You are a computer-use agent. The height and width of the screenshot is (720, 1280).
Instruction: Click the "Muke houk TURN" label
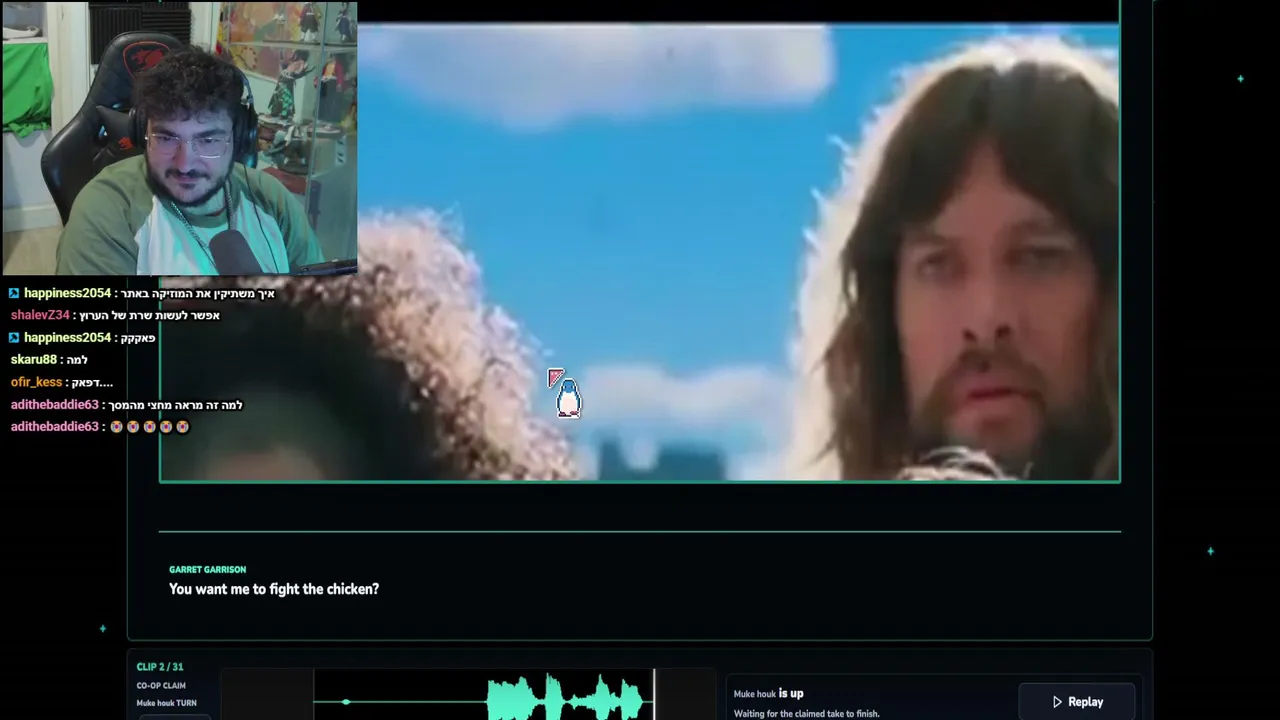(x=166, y=703)
